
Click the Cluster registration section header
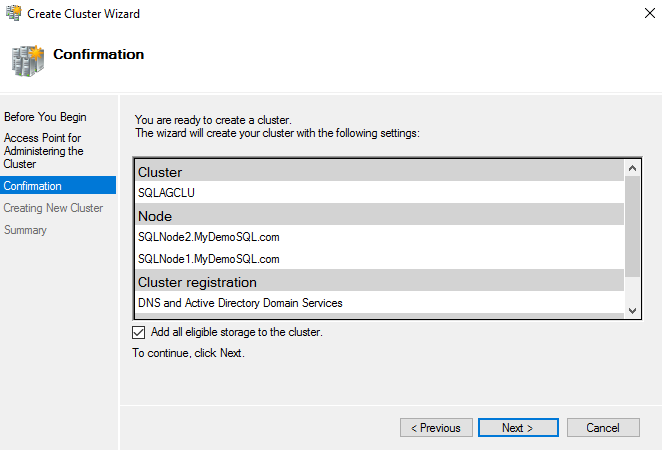(197, 282)
